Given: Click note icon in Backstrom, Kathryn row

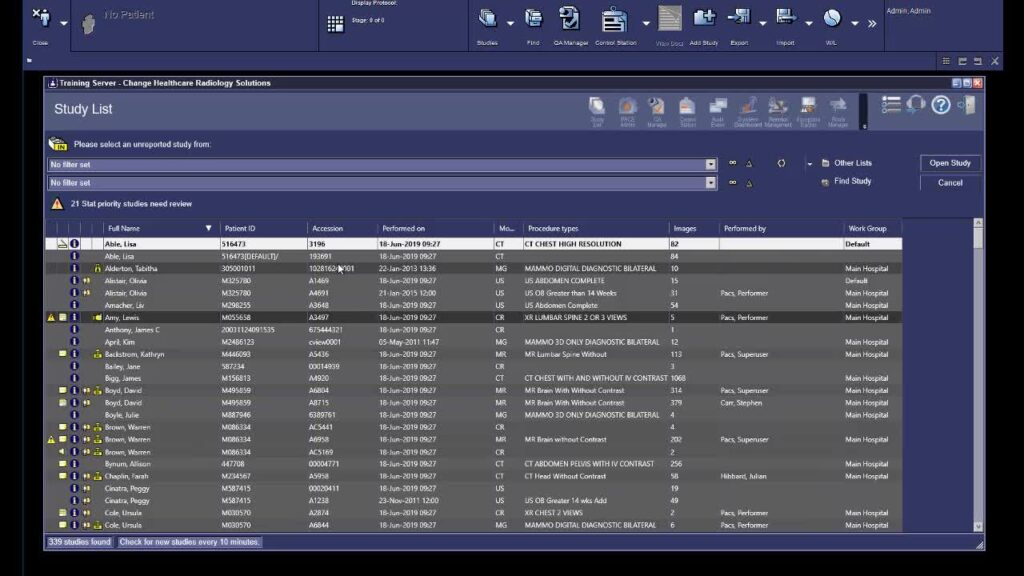Looking at the screenshot, I should point(63,354).
